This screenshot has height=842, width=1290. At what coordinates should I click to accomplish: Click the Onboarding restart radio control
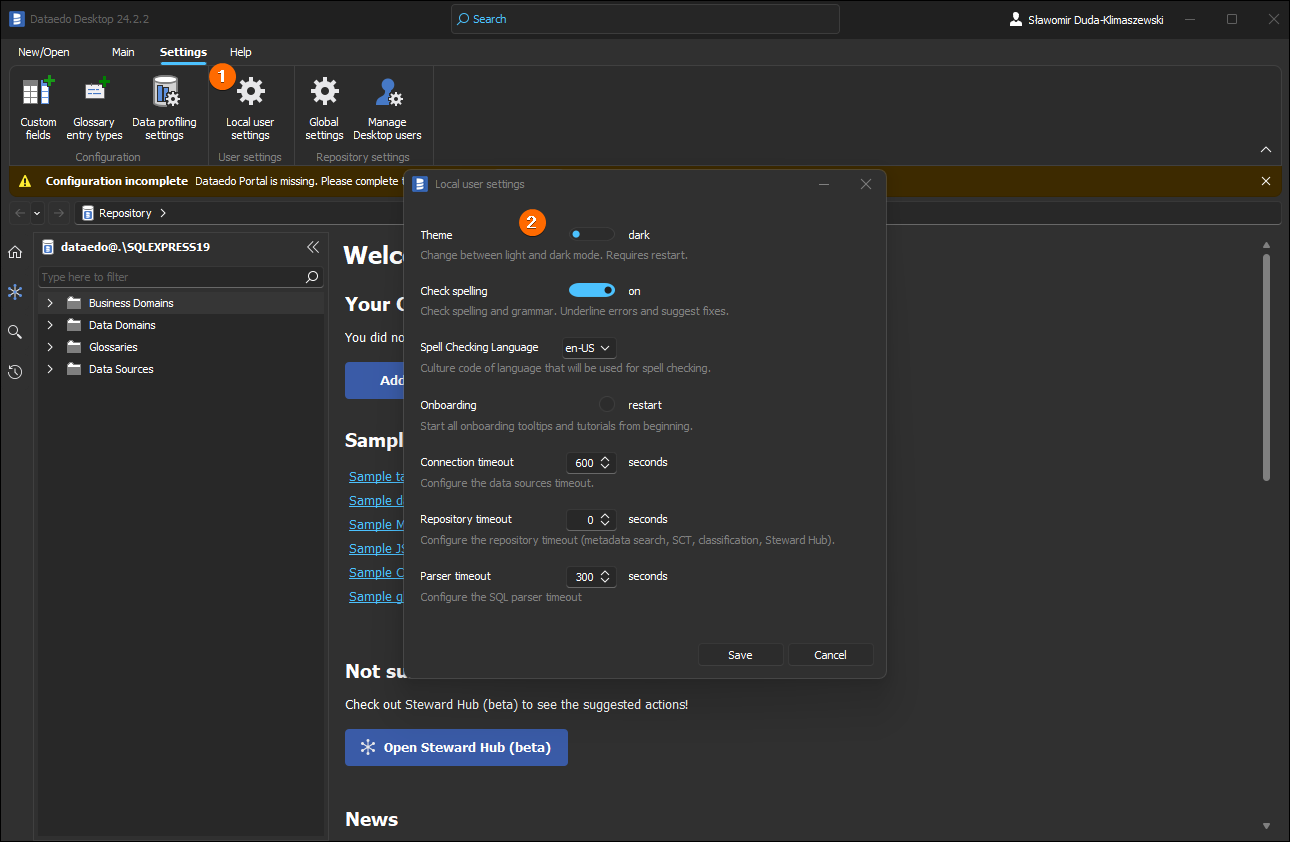607,405
